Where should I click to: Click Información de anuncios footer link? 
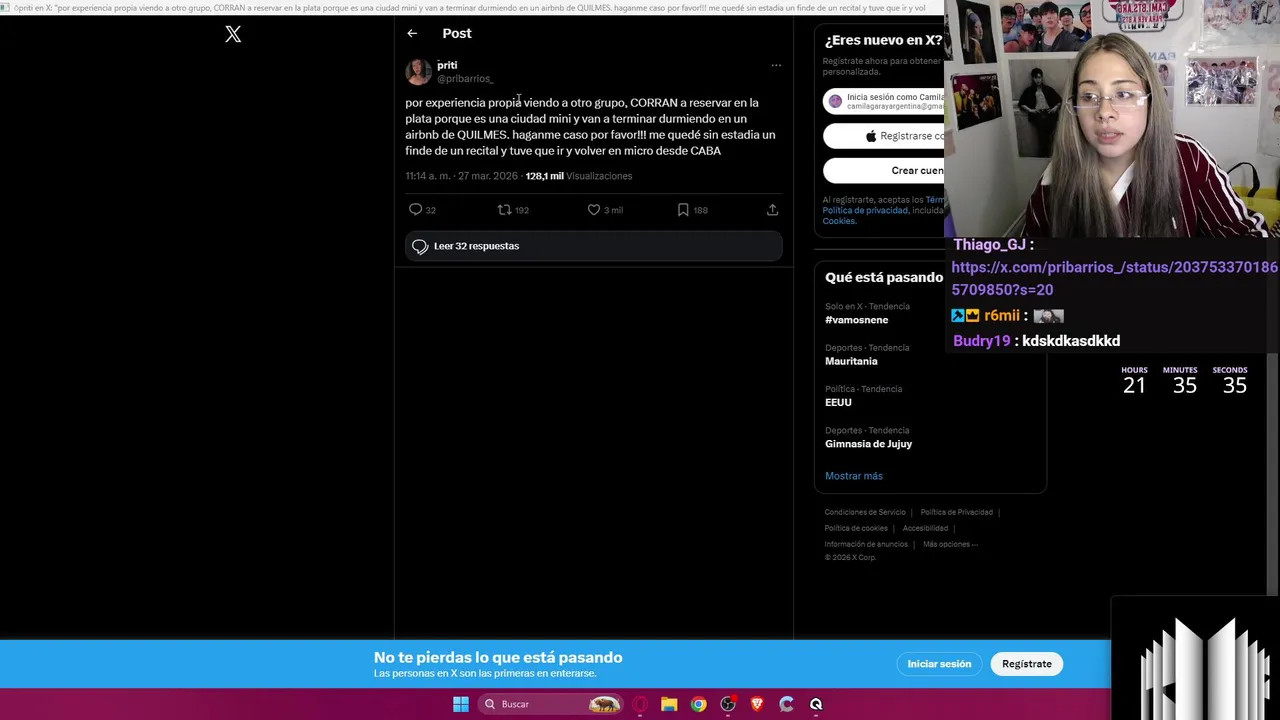coord(866,544)
